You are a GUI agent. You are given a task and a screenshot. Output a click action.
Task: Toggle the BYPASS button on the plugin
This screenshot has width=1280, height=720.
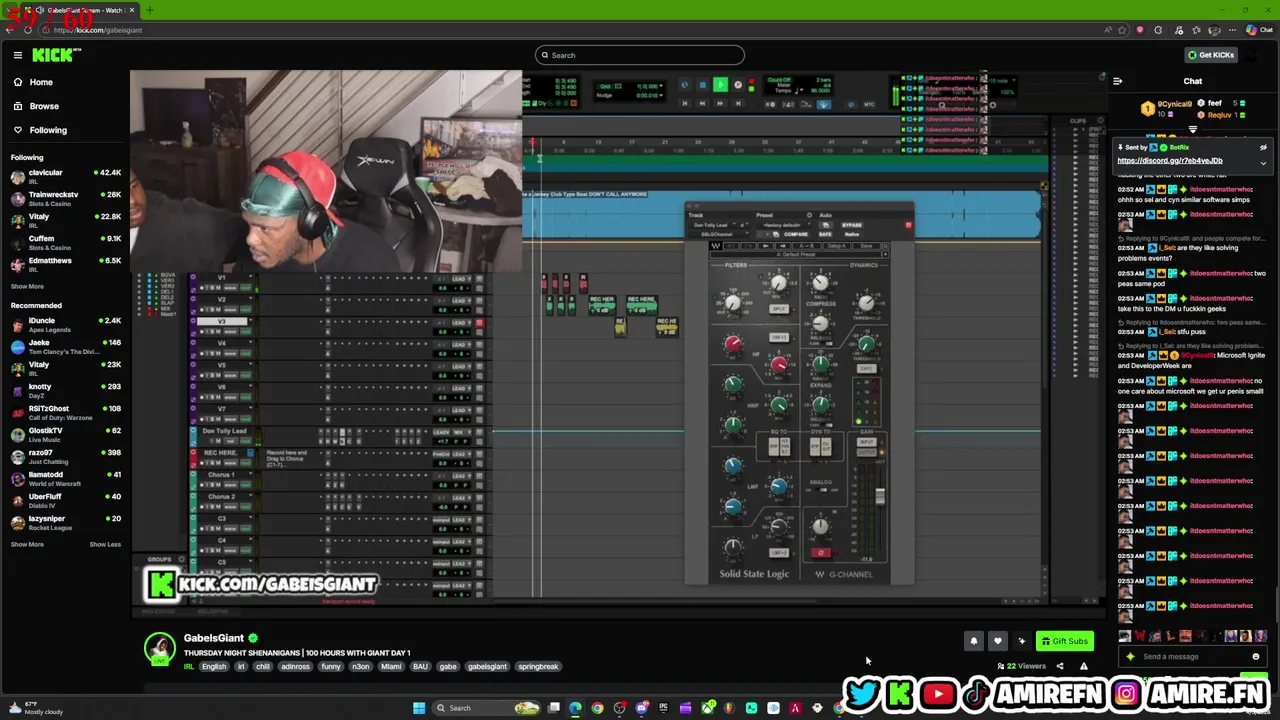tap(851, 225)
